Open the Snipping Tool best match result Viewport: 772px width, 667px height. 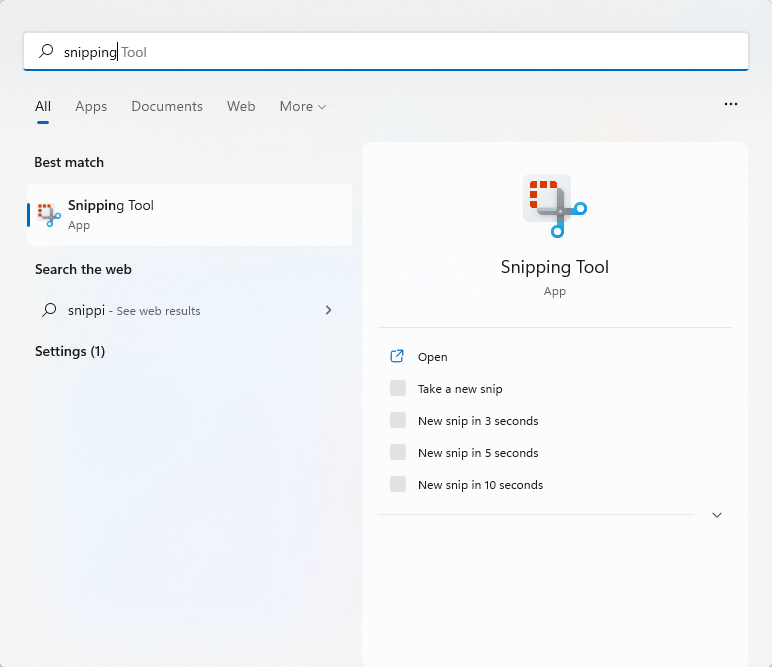[x=190, y=215]
